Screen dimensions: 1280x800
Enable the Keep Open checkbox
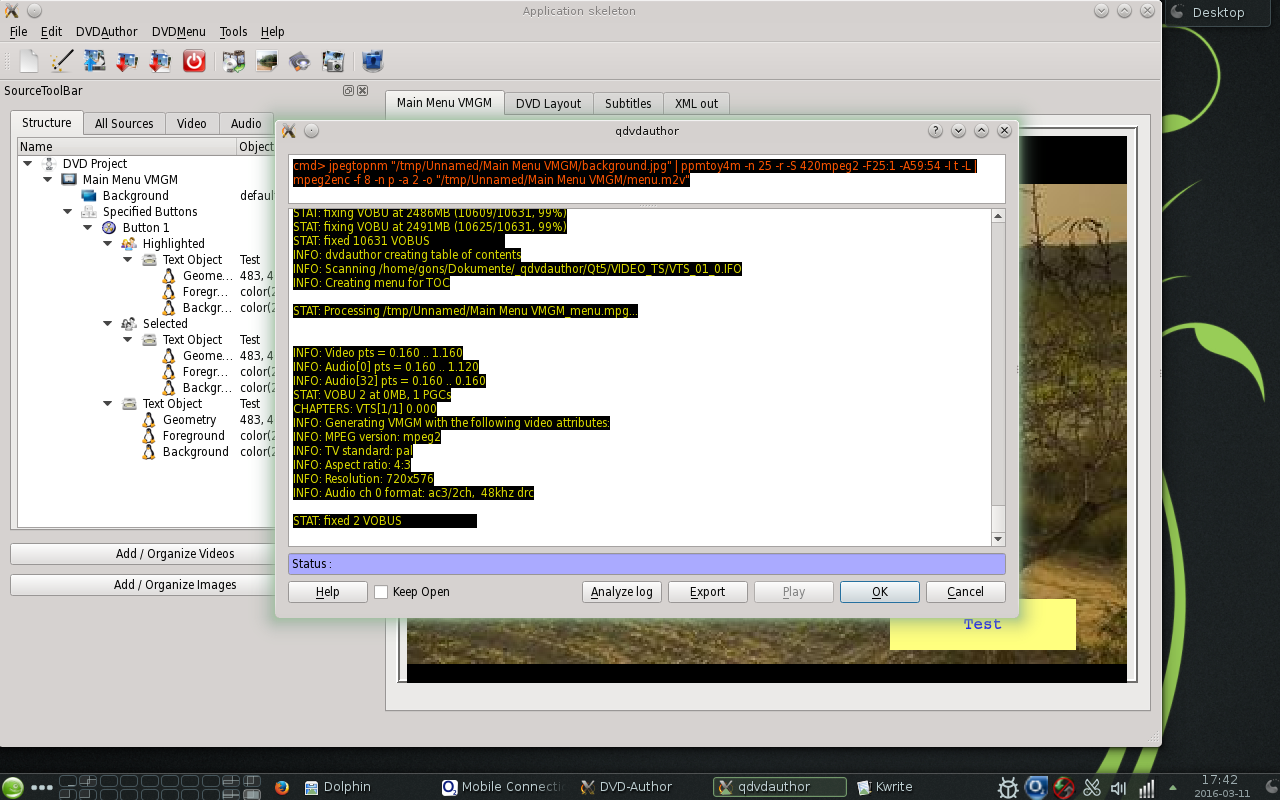[381, 591]
